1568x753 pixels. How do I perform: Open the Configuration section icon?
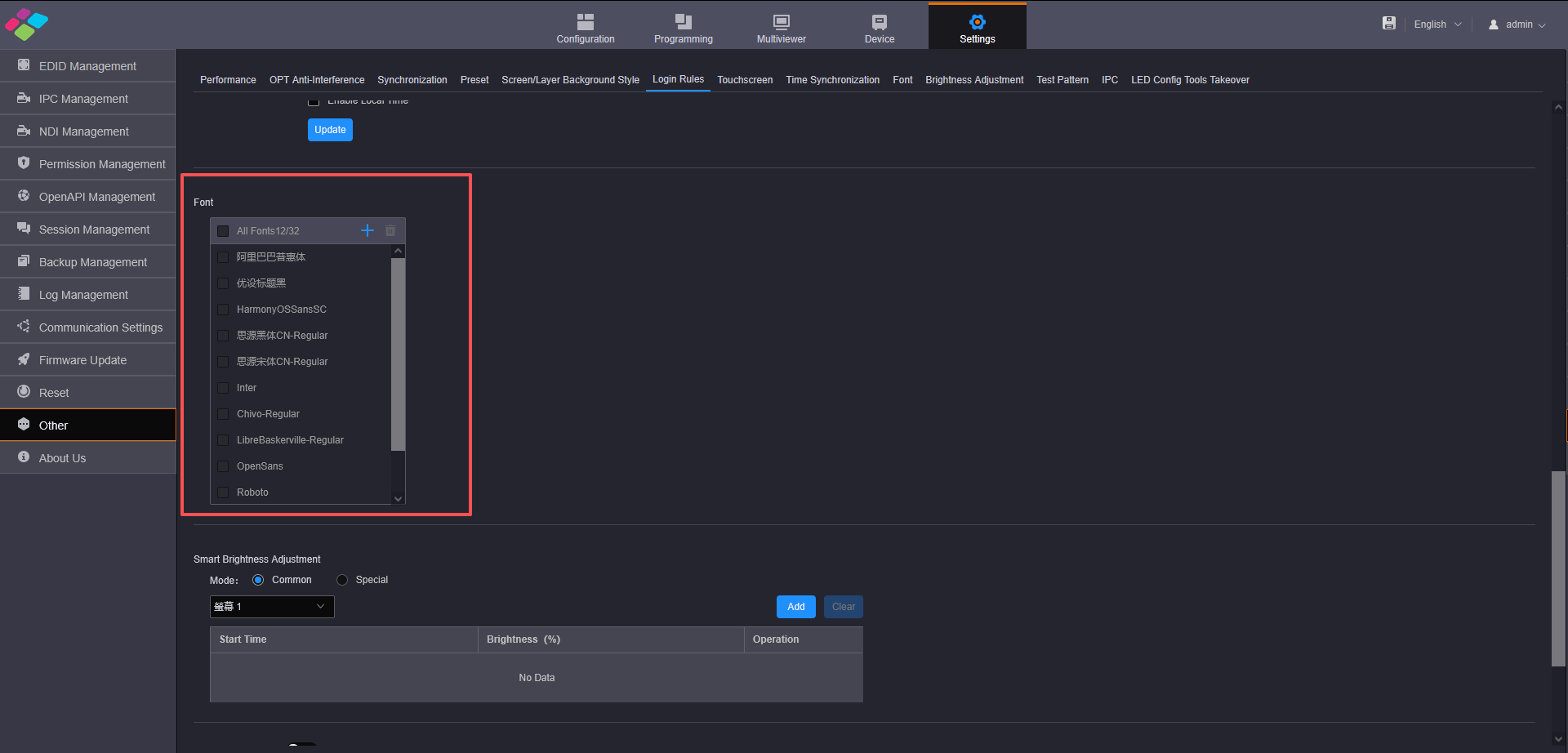pyautogui.click(x=586, y=22)
